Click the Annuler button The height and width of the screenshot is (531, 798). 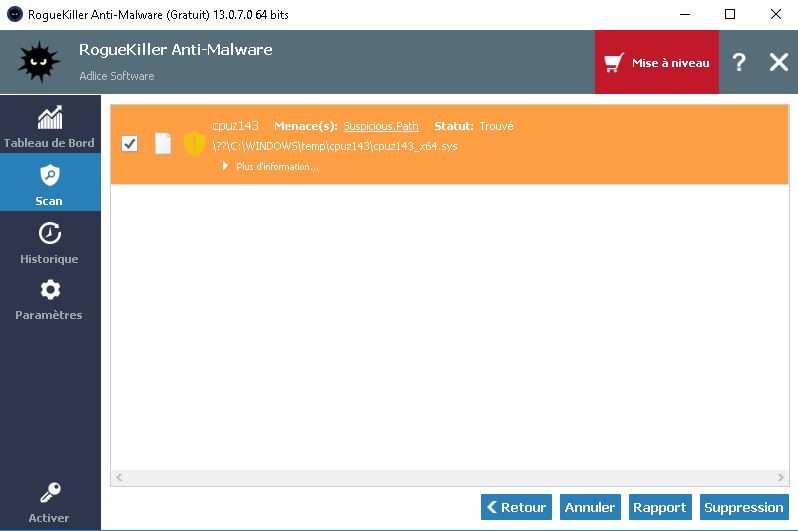590,507
